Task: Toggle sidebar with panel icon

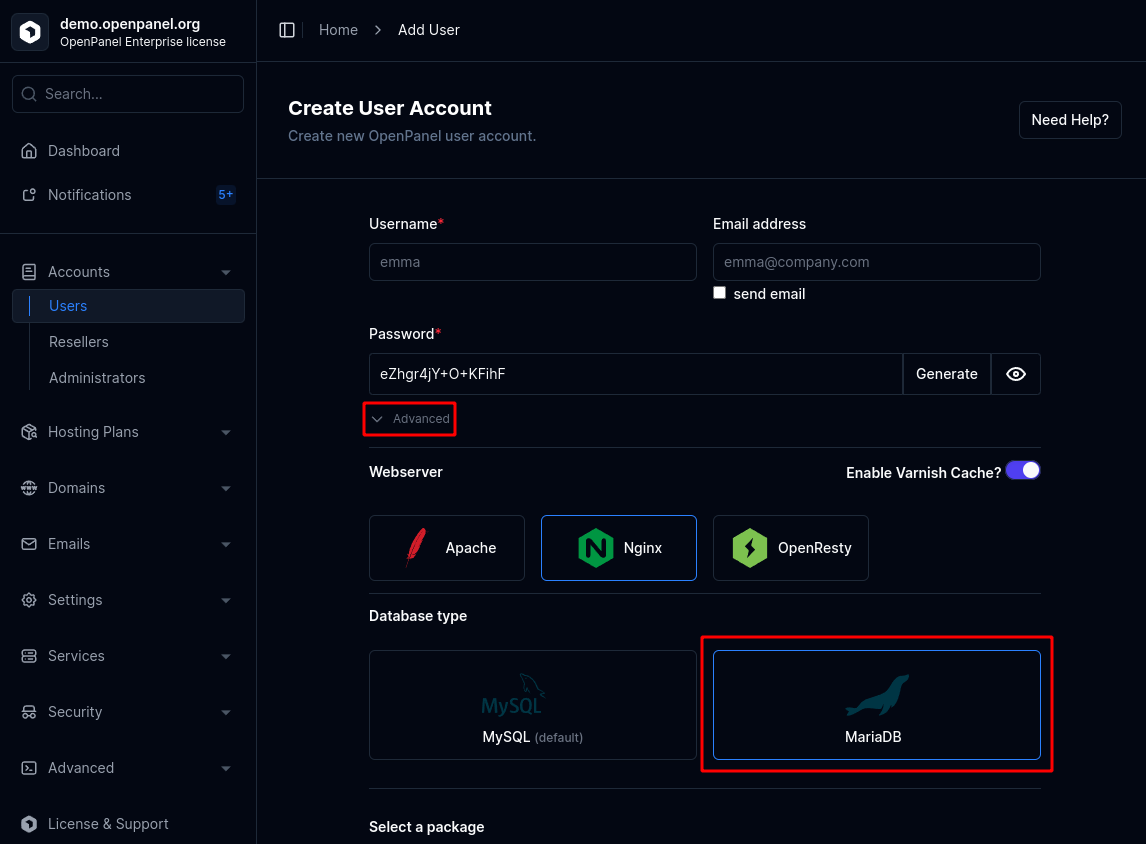Action: 287,30
